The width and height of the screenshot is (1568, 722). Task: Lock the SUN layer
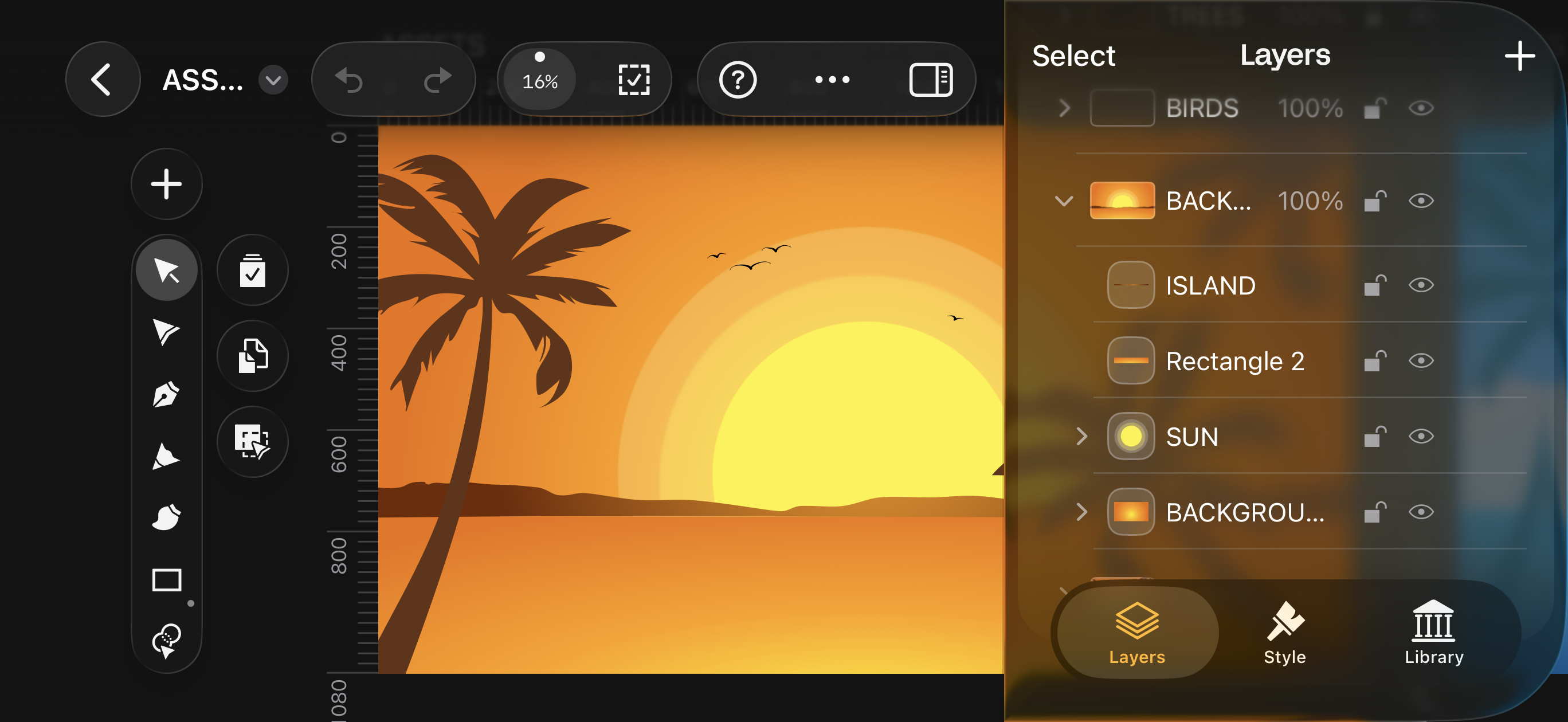(1374, 437)
